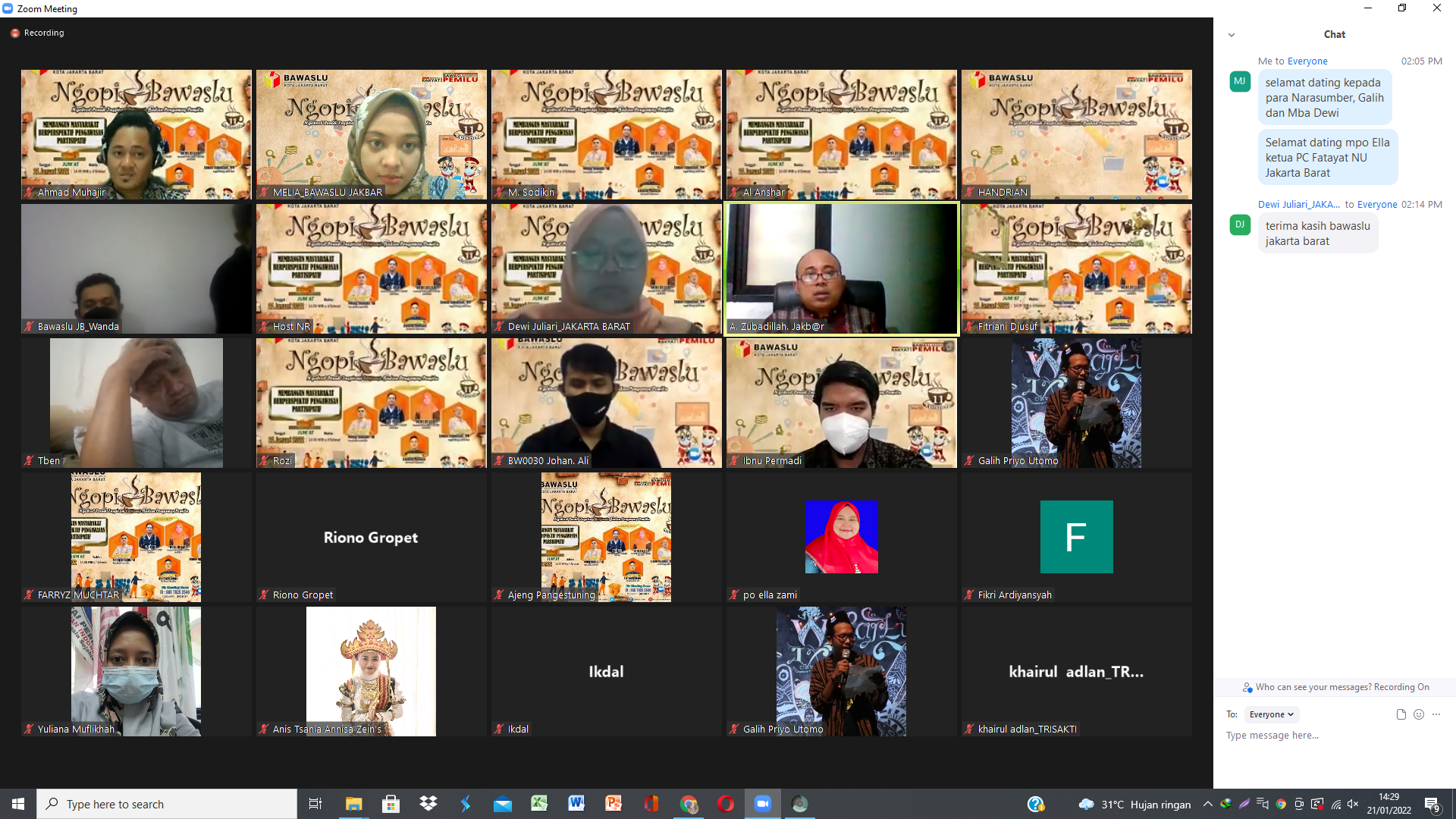The width and height of the screenshot is (1456, 819).
Task: Click the MJ avatar in chat
Action: pos(1240,81)
